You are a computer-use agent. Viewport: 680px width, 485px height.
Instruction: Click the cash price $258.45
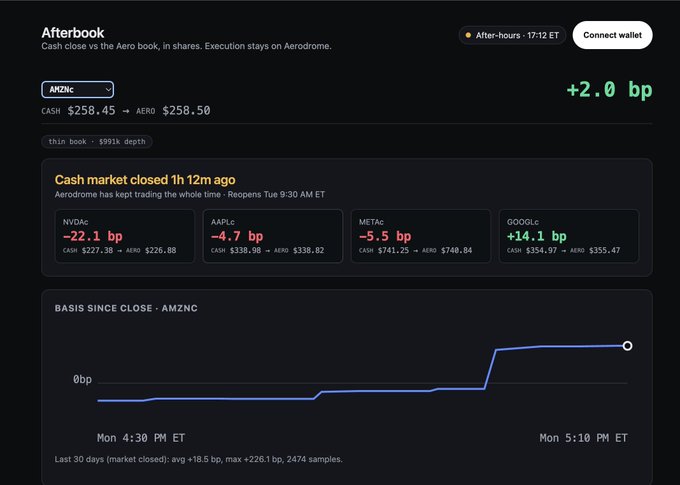[x=92, y=111]
